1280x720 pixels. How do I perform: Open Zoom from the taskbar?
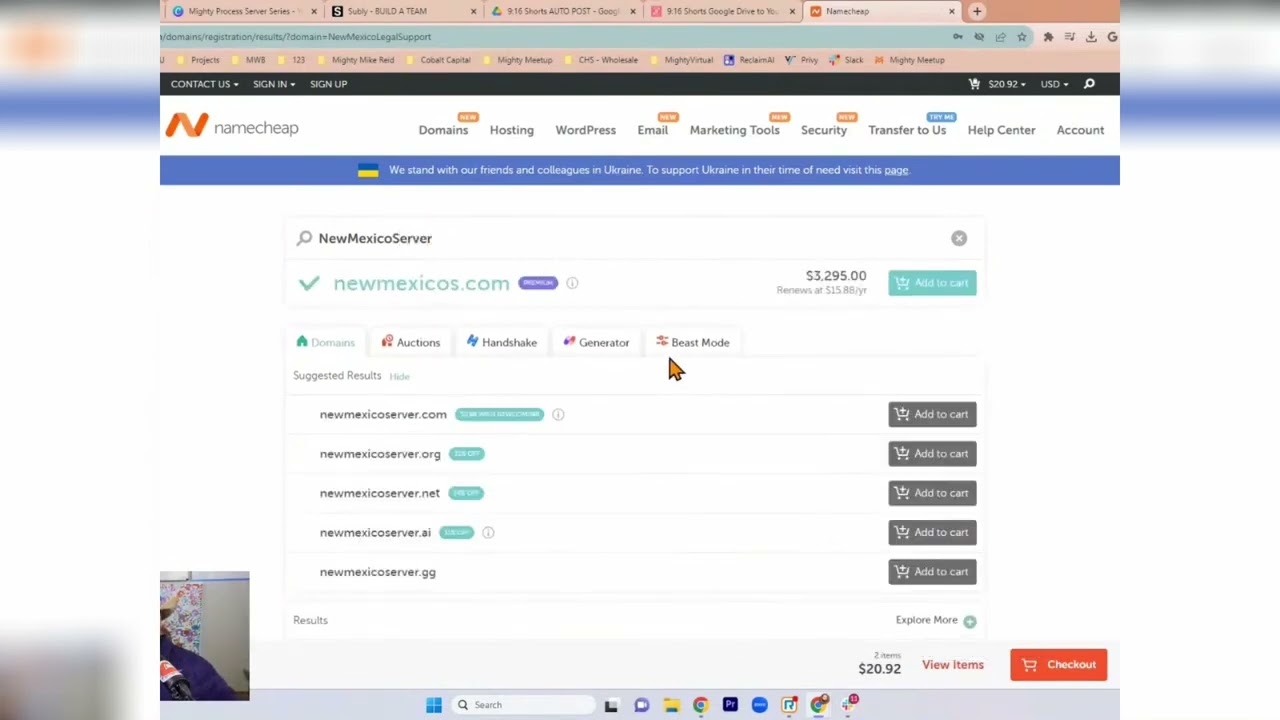point(760,705)
